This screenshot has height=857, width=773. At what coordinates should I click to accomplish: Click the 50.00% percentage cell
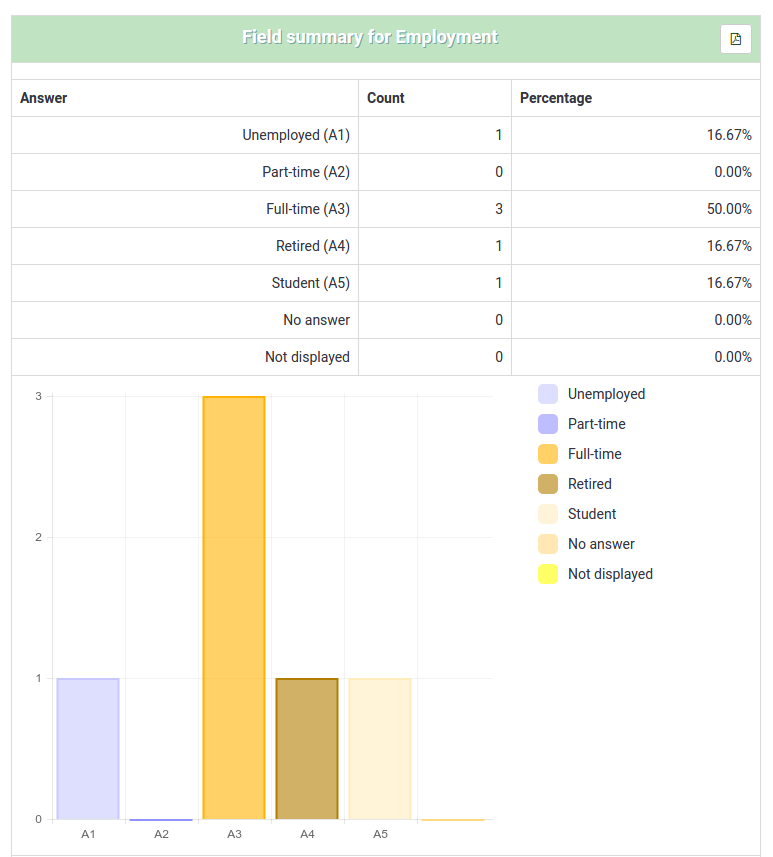729,209
